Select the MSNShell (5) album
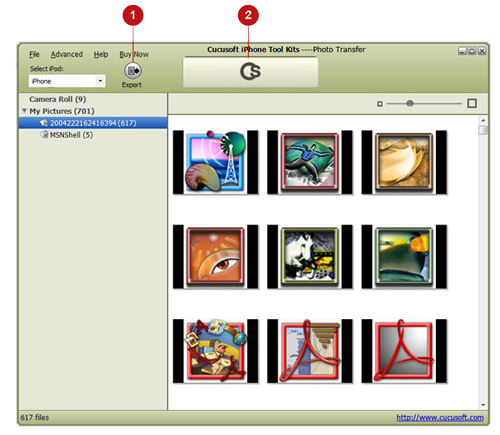Viewport: 500px width, 435px height. click(x=71, y=135)
